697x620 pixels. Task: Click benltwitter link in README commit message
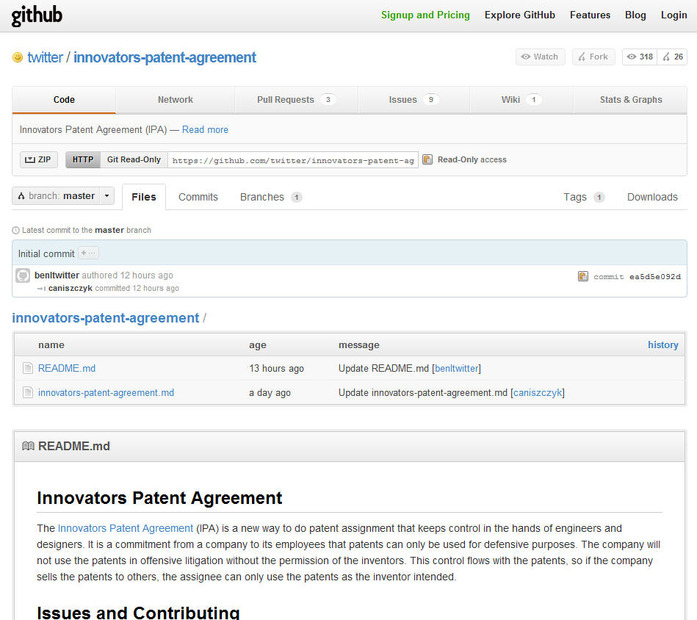pyautogui.click(x=457, y=368)
